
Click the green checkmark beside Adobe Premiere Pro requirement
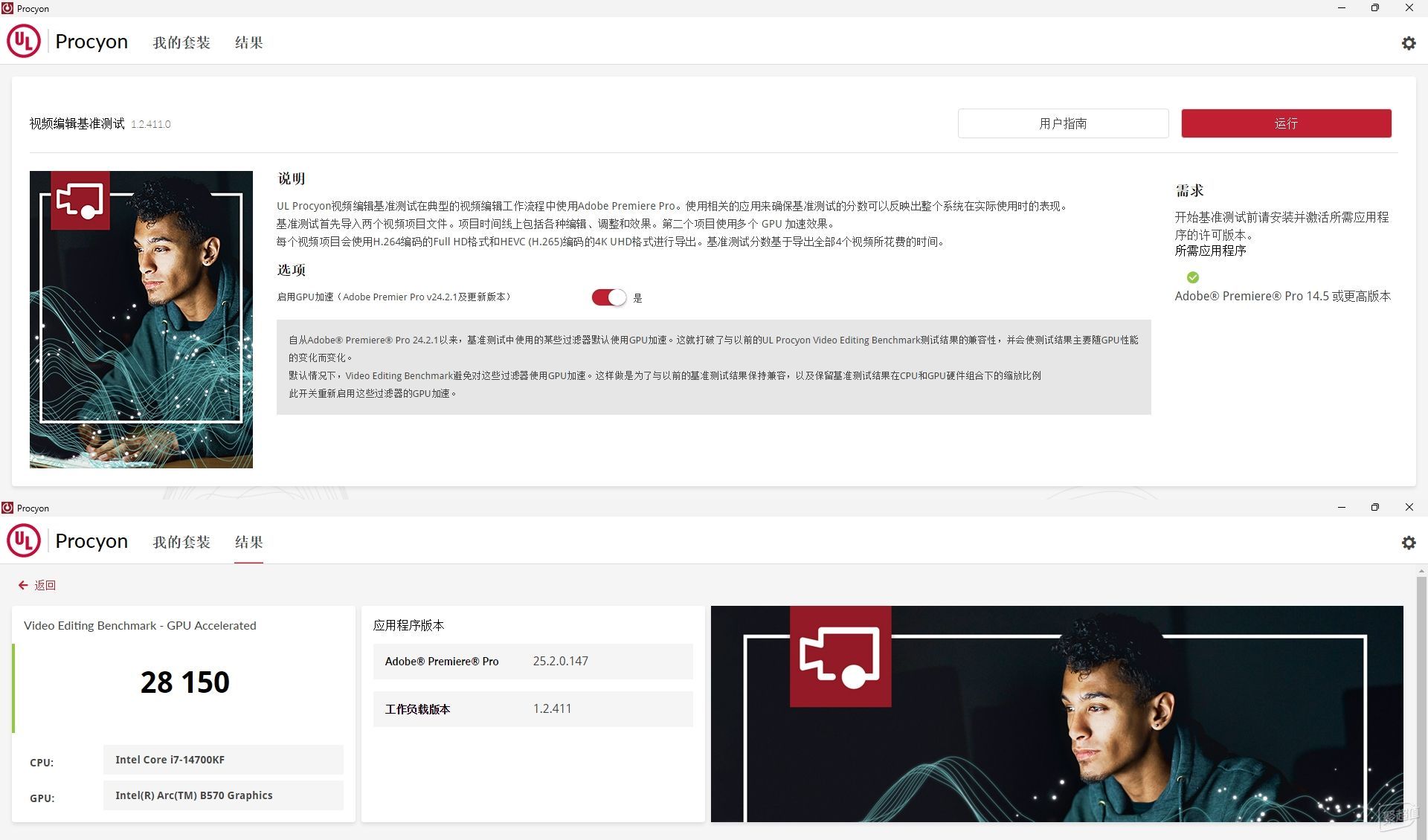click(x=1193, y=277)
